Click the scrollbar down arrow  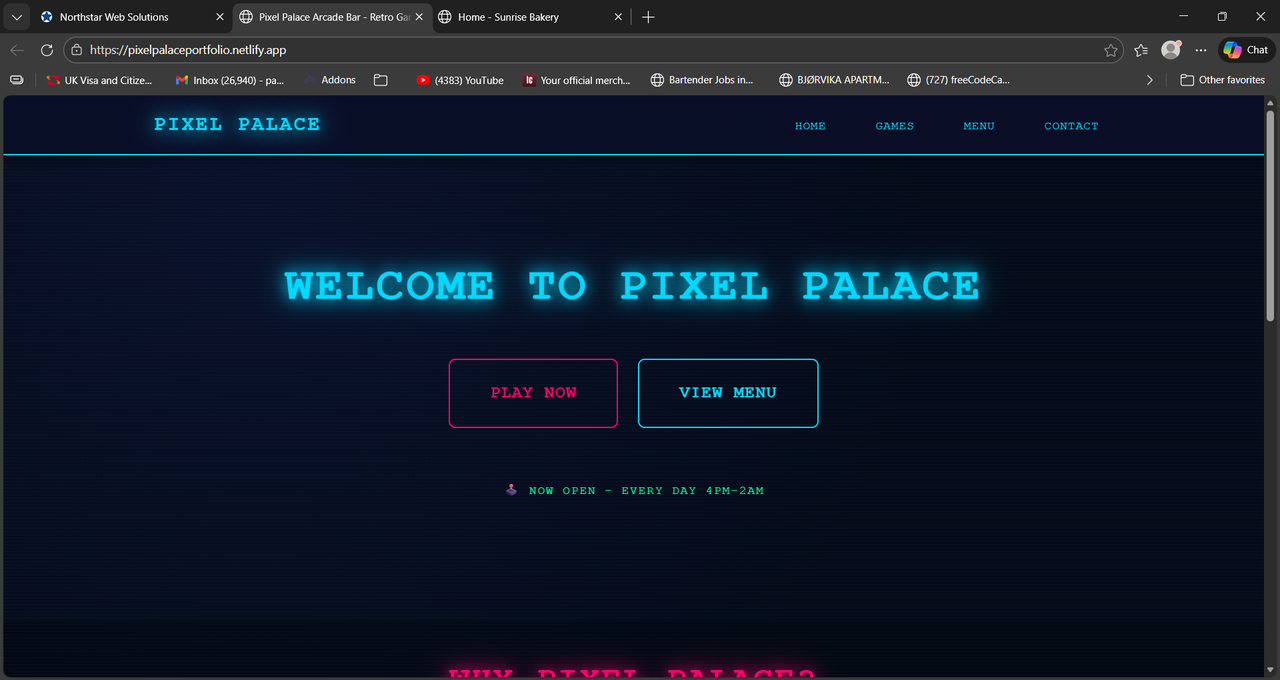pyautogui.click(x=1271, y=670)
